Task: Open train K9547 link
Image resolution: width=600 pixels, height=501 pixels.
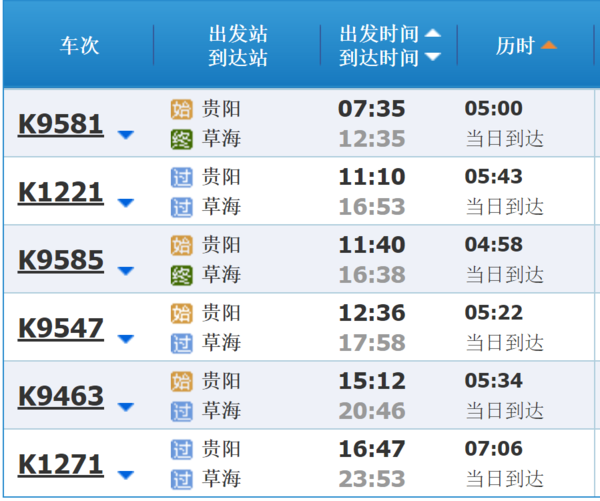Action: point(61,329)
